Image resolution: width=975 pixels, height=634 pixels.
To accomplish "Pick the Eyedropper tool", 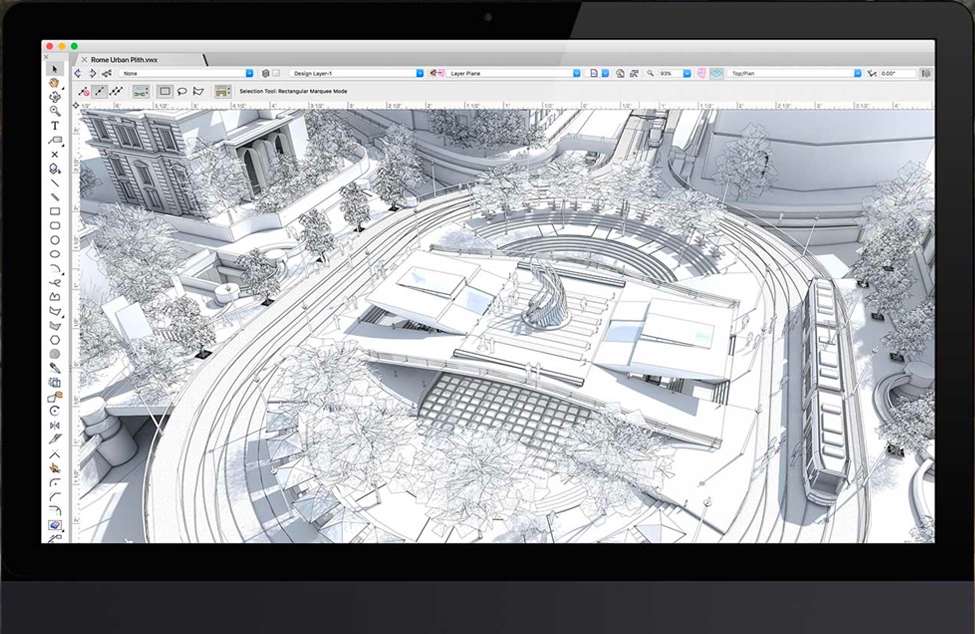I will [55, 368].
